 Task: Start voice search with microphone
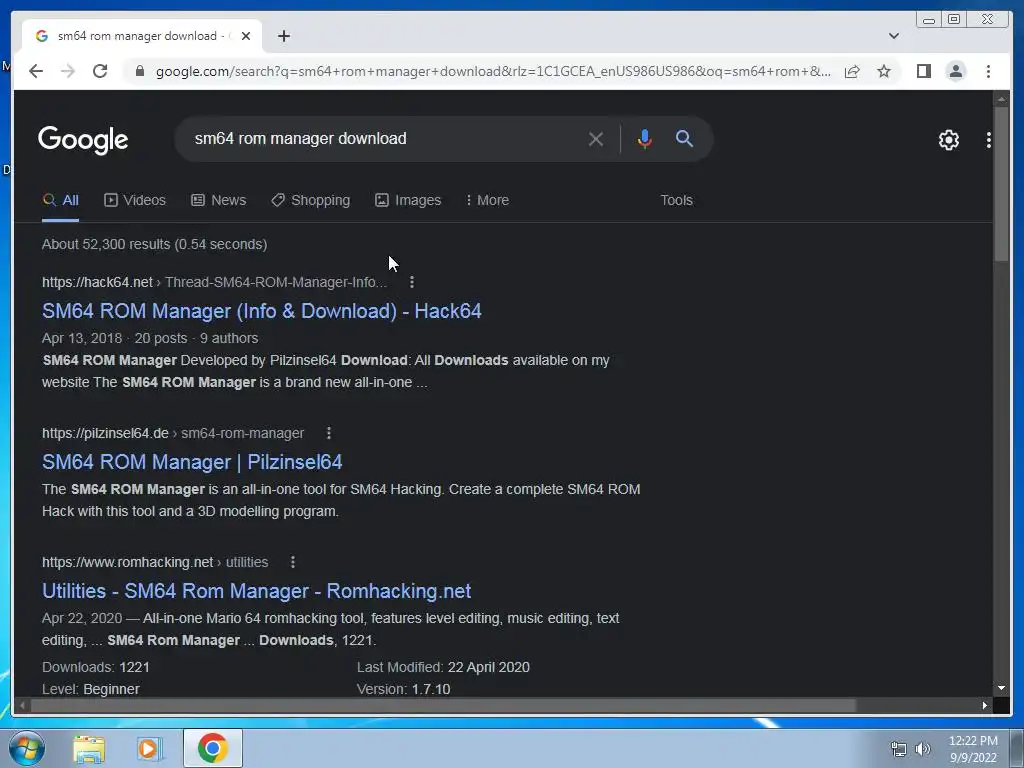[644, 138]
